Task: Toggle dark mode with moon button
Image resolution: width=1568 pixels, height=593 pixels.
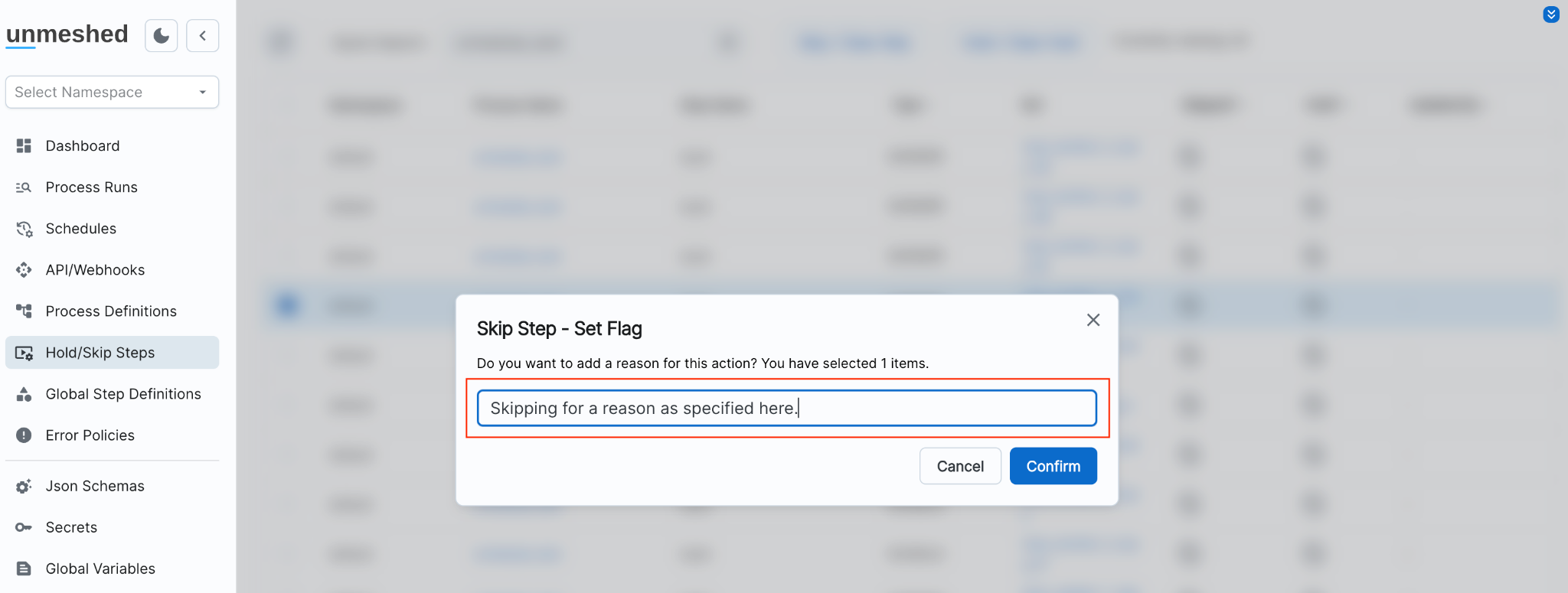Action: 162,36
